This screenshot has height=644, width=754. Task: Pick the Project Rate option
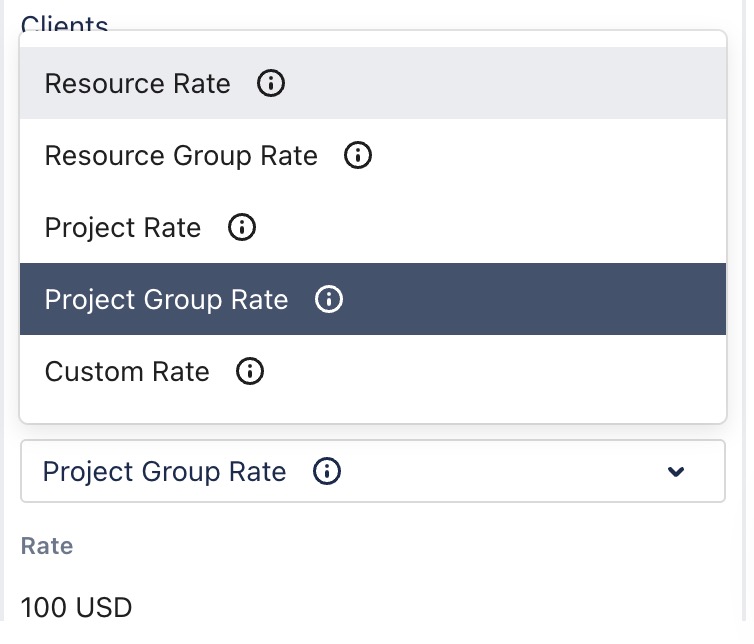click(123, 228)
